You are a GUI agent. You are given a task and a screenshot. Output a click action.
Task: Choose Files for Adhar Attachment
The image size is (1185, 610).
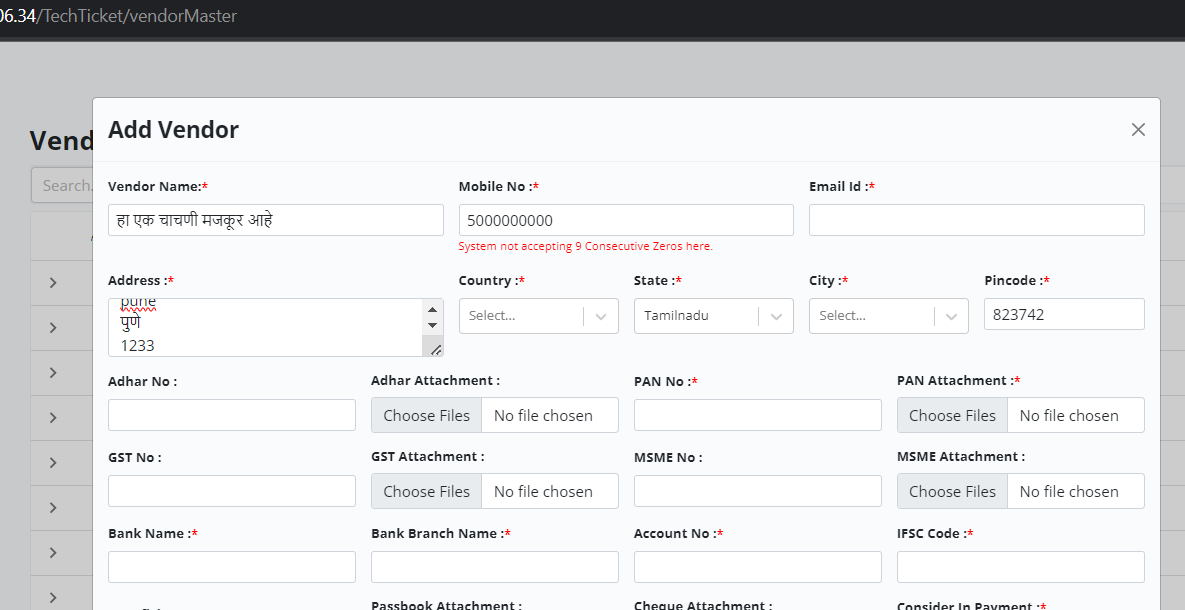pos(426,416)
